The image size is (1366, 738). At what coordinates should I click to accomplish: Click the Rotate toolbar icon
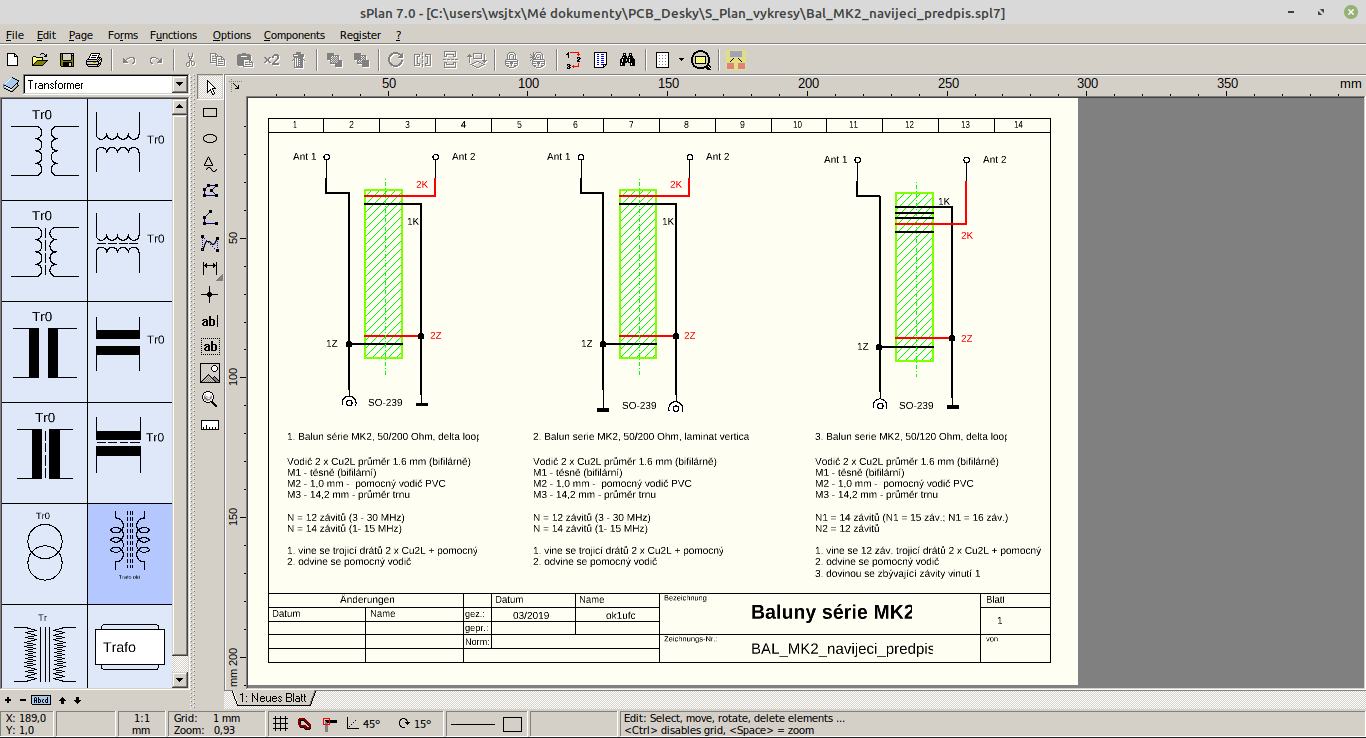tap(394, 59)
